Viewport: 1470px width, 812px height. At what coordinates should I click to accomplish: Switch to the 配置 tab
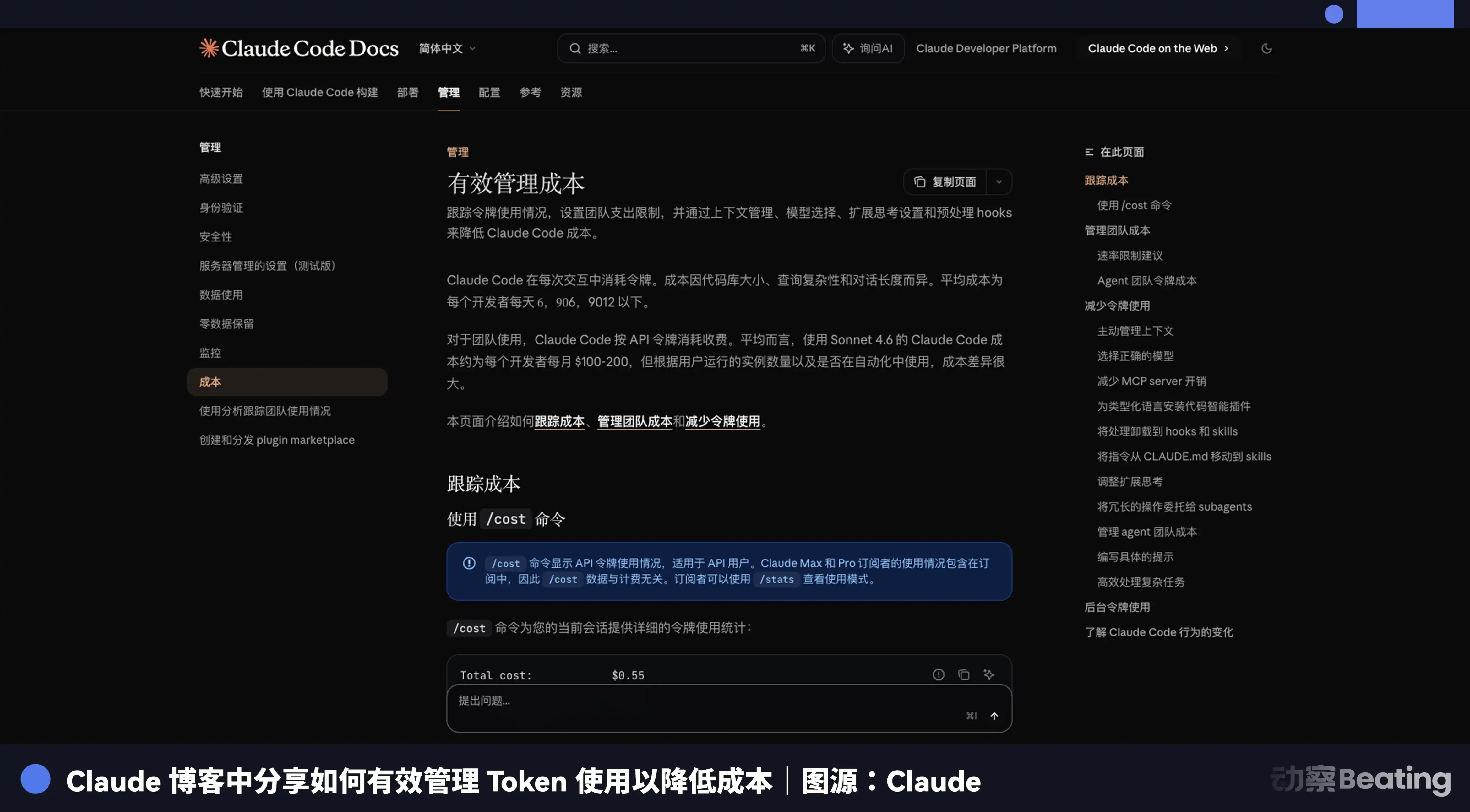click(x=489, y=92)
